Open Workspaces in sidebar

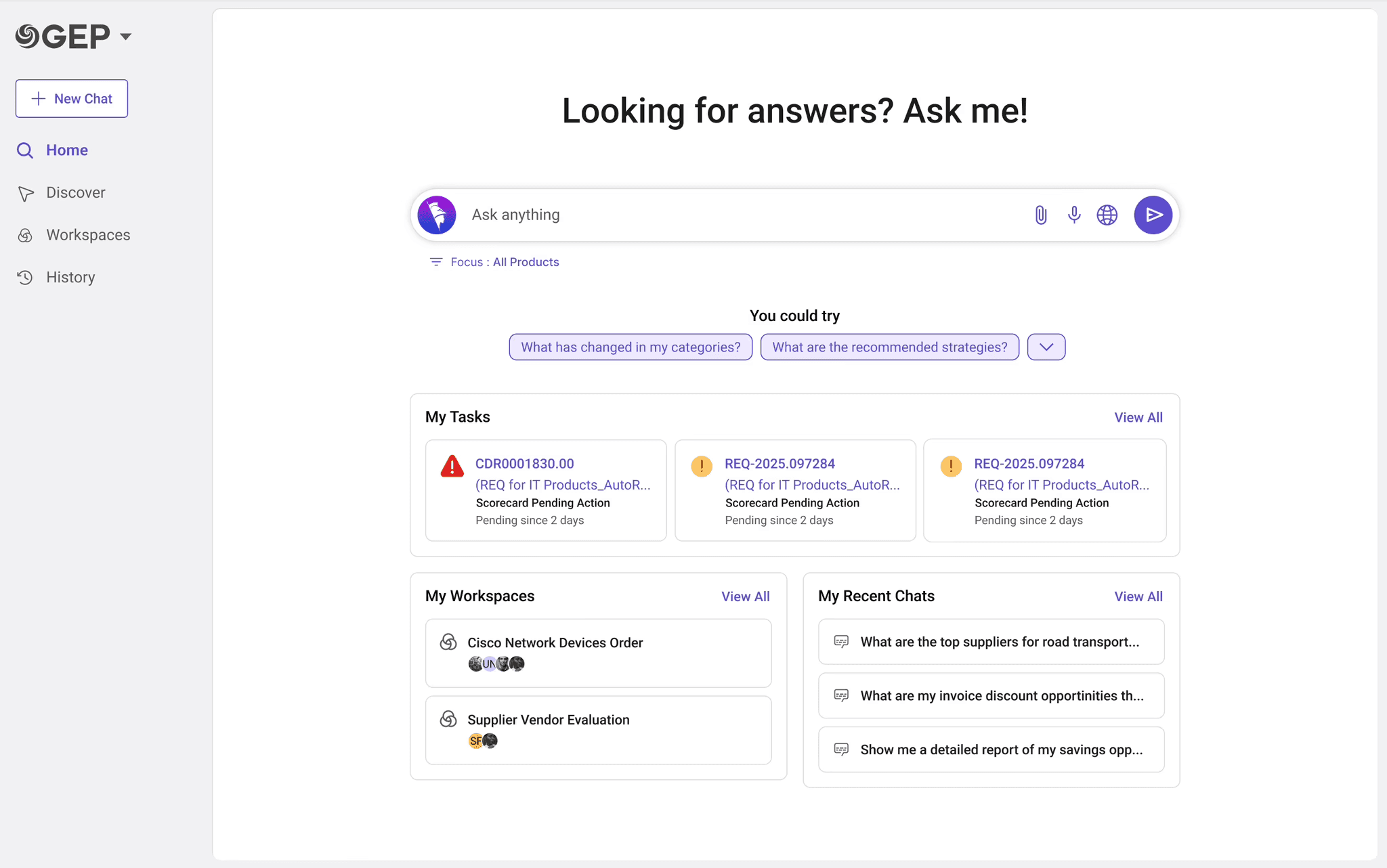[88, 235]
